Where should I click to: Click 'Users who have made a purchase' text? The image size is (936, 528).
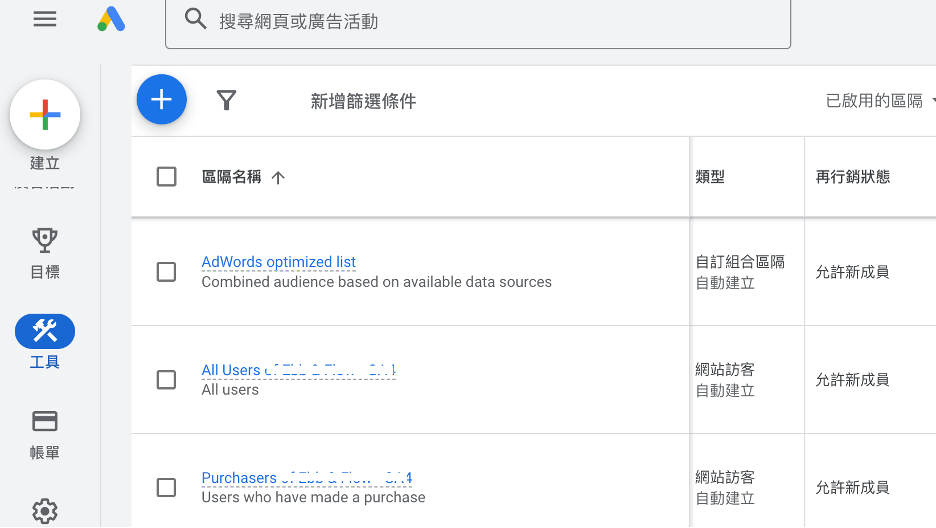pyautogui.click(x=313, y=497)
